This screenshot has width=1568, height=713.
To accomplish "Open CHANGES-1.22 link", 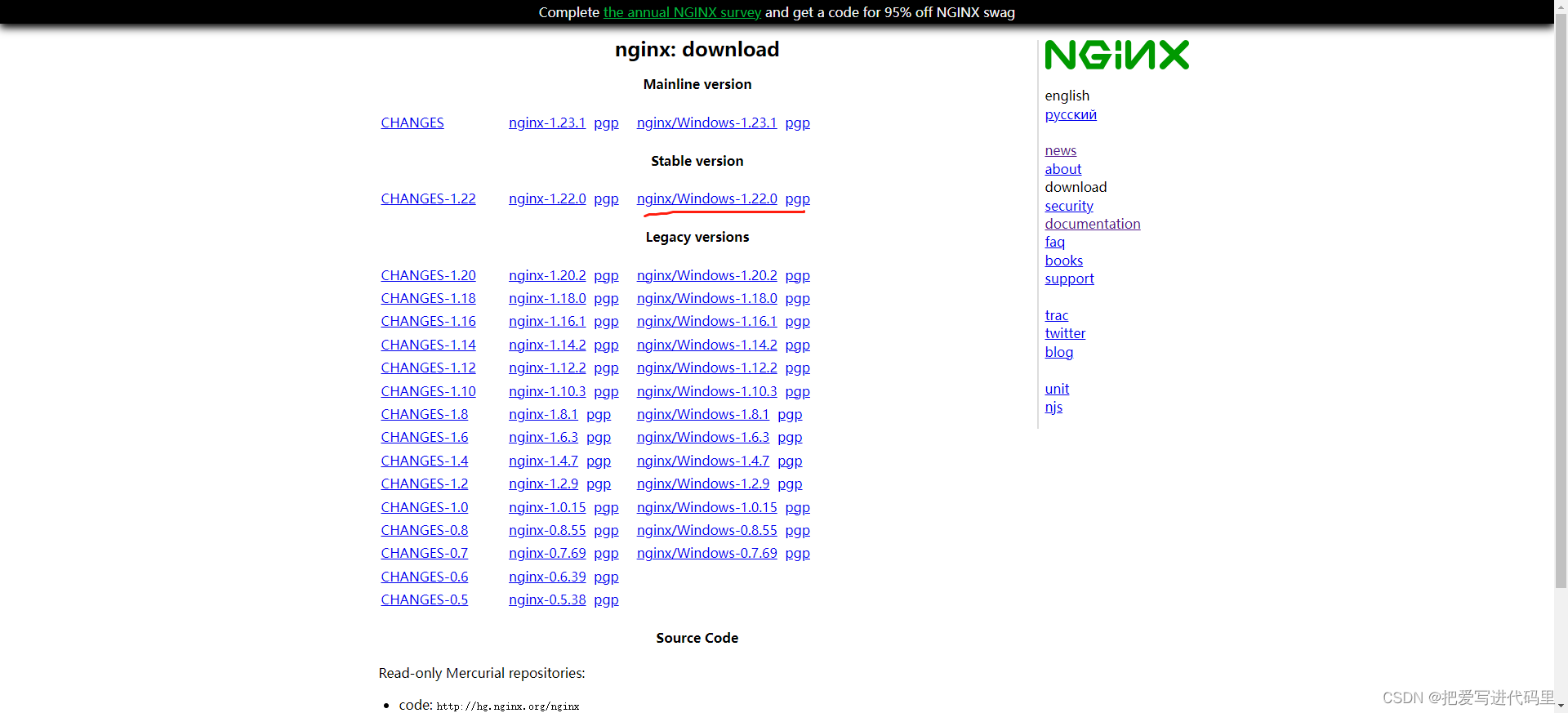I will pyautogui.click(x=428, y=198).
